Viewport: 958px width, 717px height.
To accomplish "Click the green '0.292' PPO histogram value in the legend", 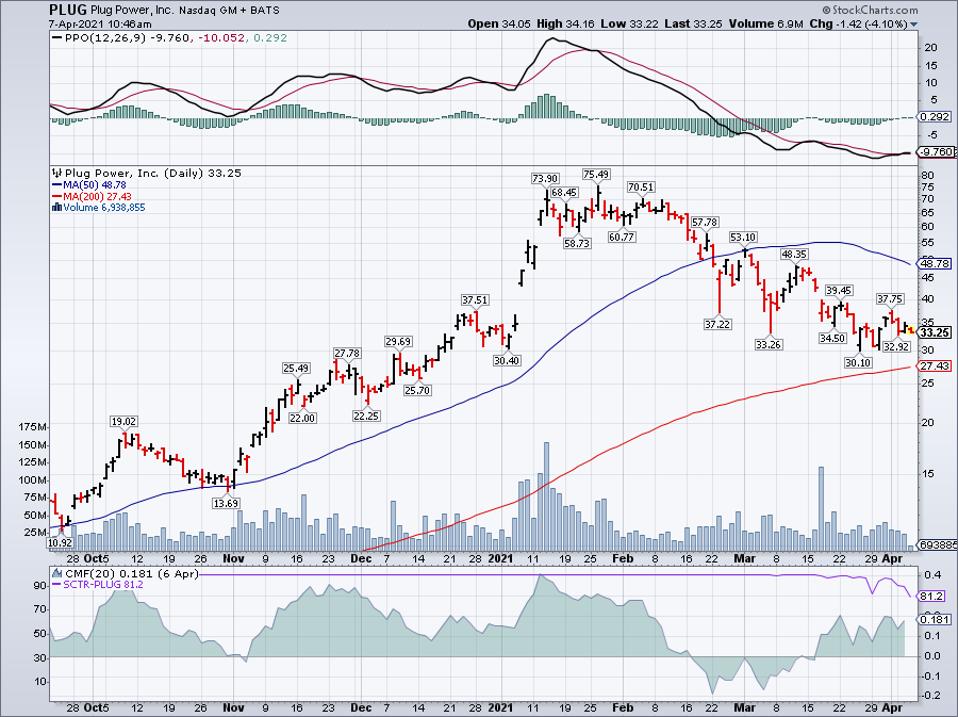I will pyautogui.click(x=269, y=38).
